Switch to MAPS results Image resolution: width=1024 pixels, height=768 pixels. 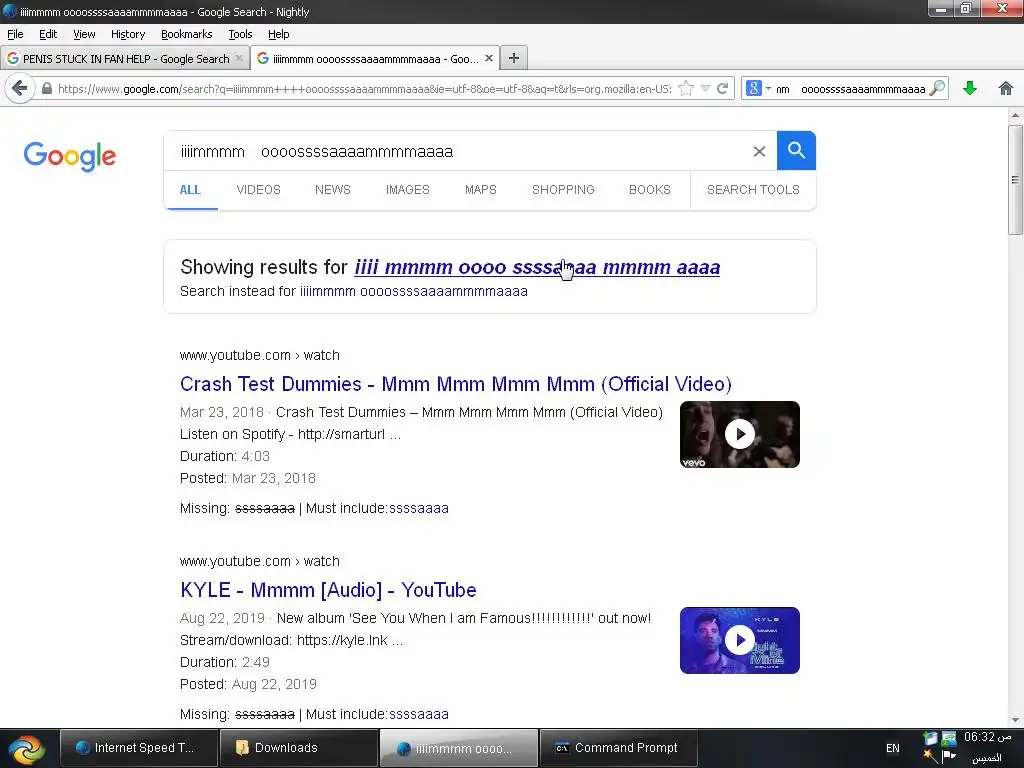click(x=481, y=189)
